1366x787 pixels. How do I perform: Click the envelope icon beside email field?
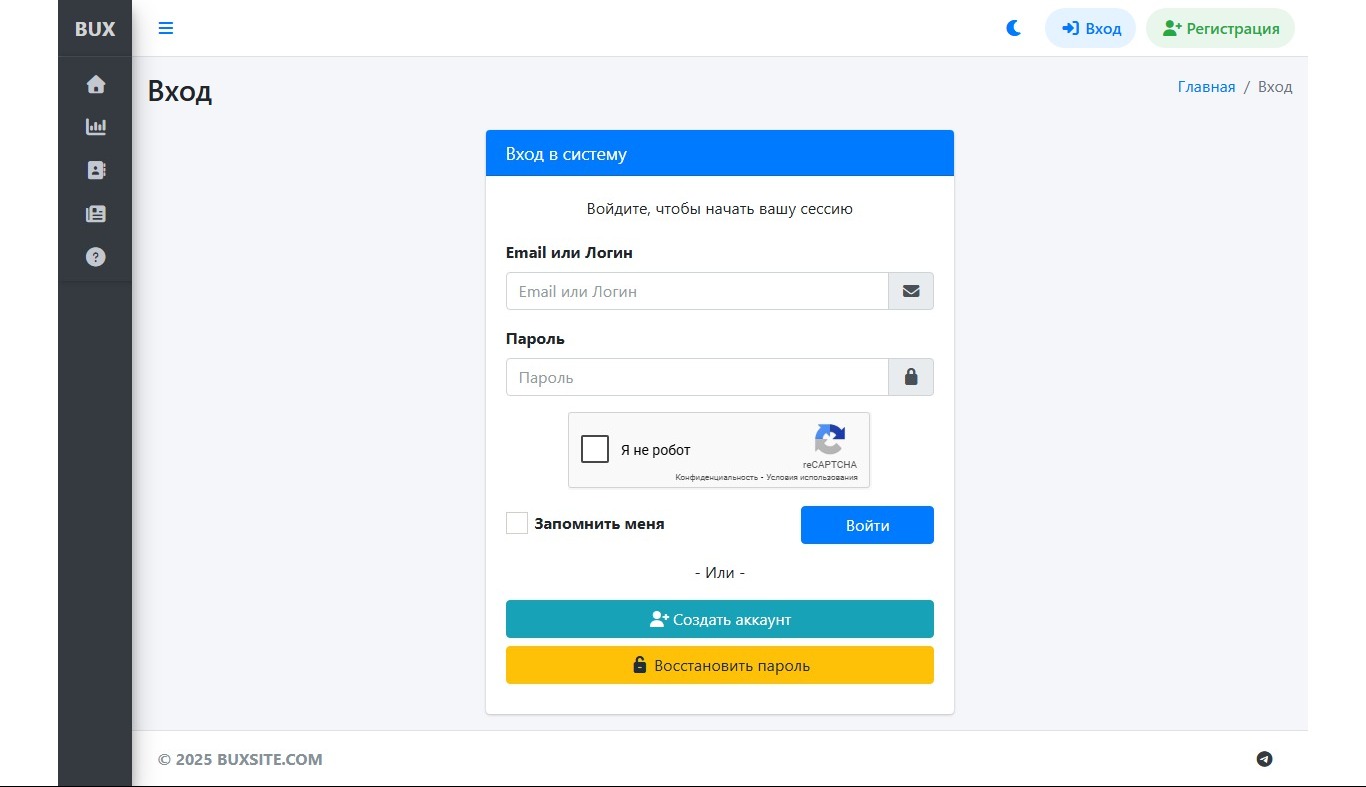tap(911, 291)
